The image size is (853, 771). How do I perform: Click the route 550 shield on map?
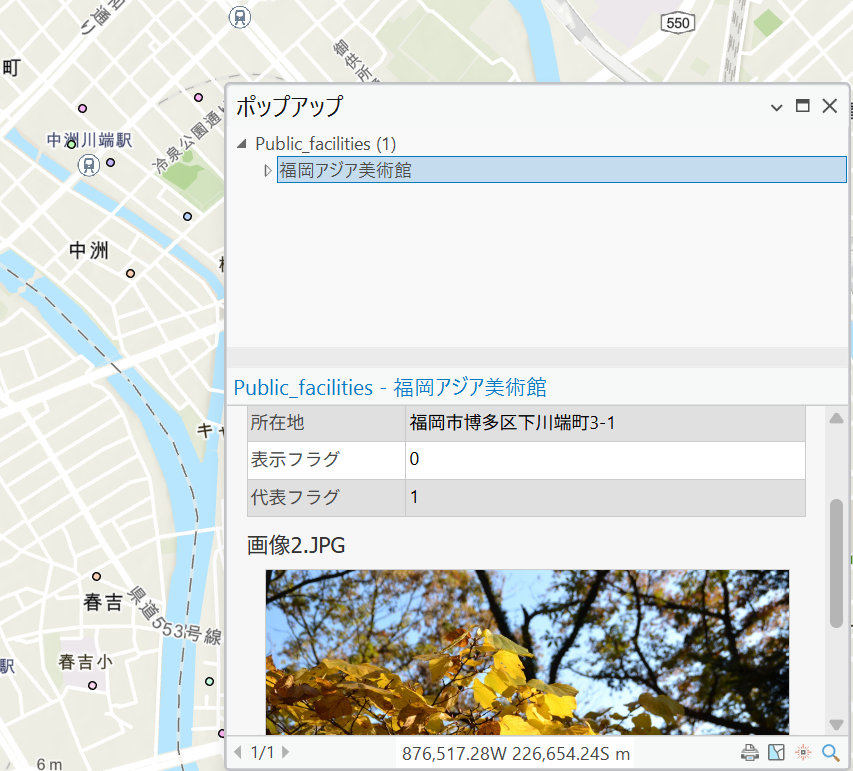(x=677, y=21)
